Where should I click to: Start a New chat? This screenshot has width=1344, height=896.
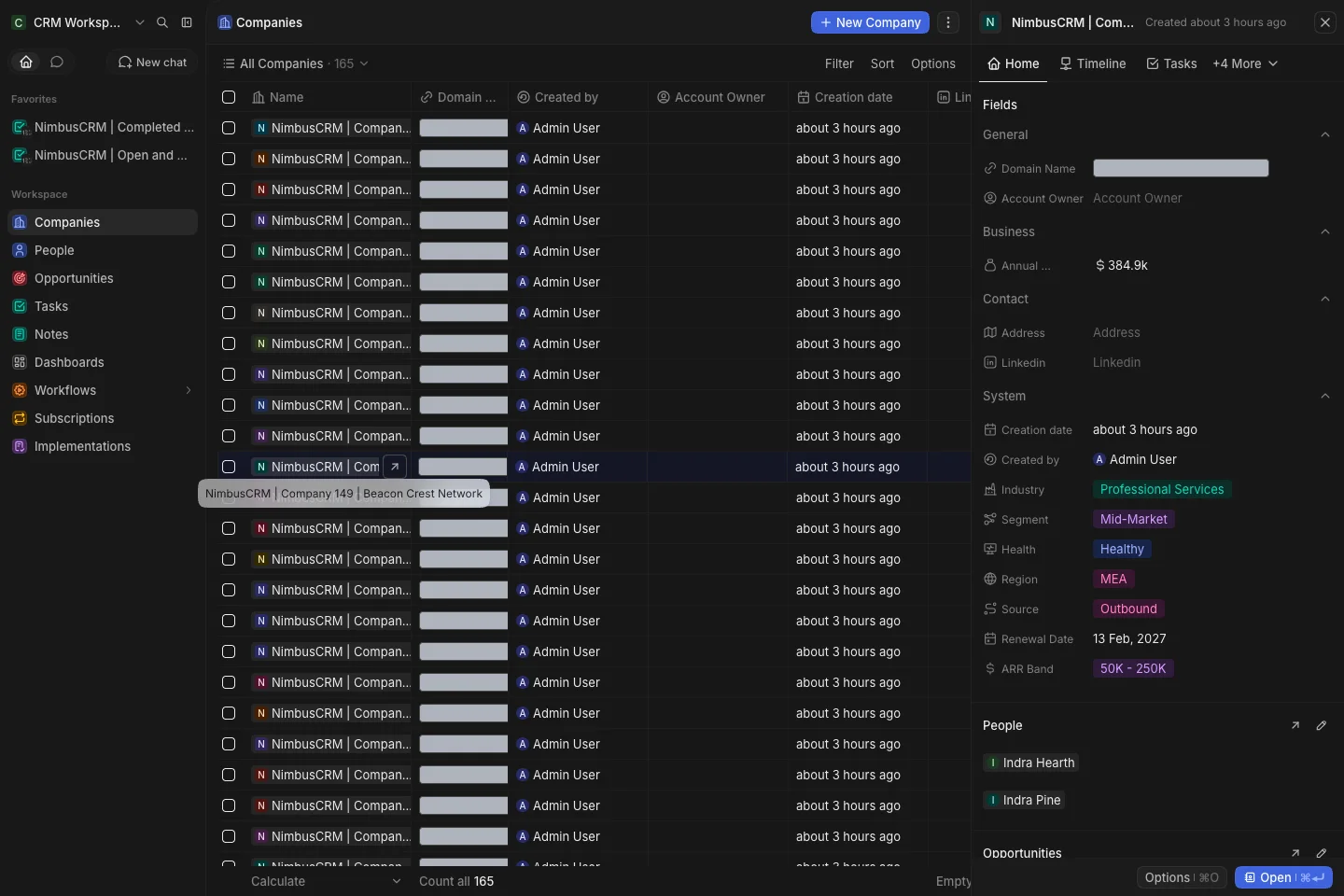152,62
